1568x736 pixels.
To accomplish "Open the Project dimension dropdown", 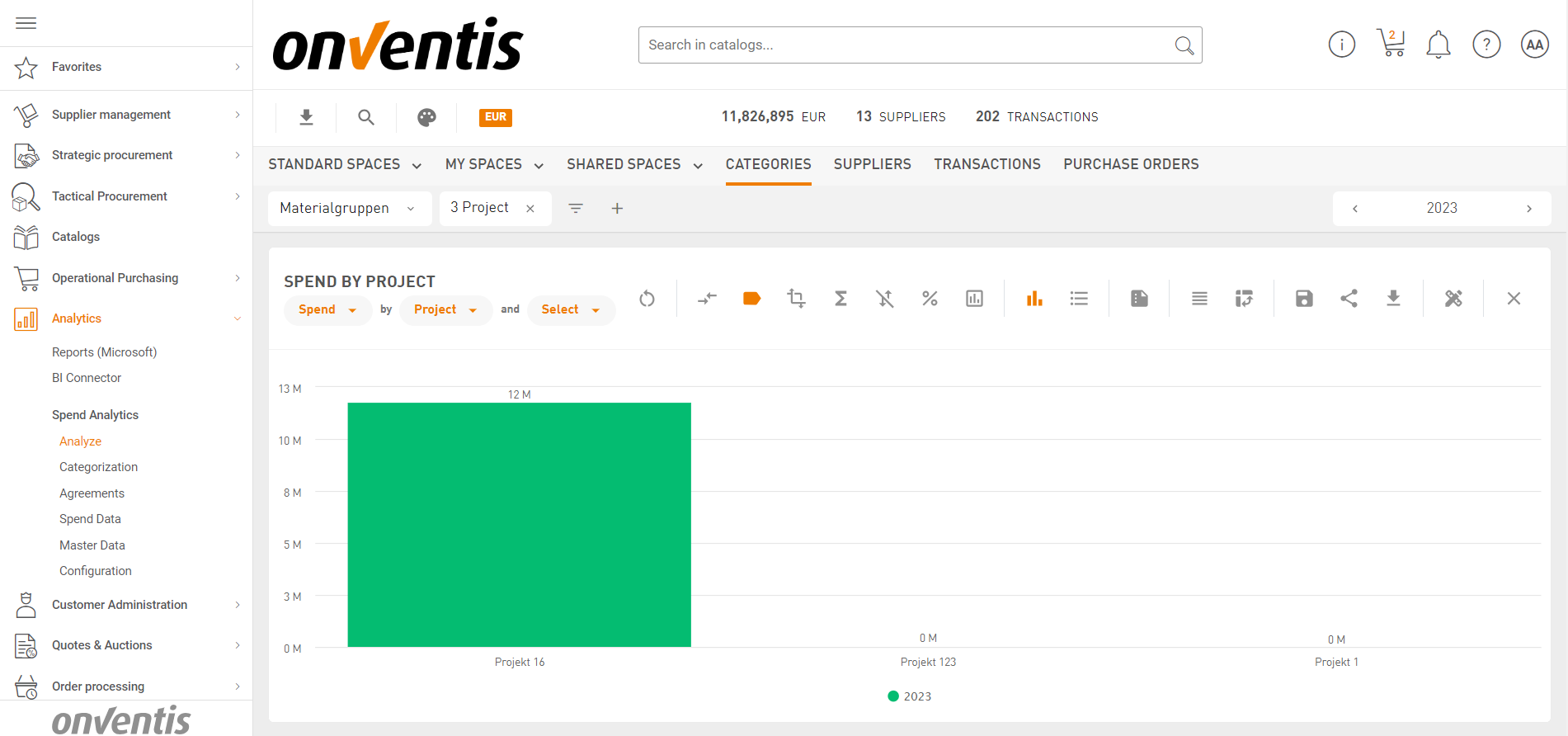I will click(445, 310).
